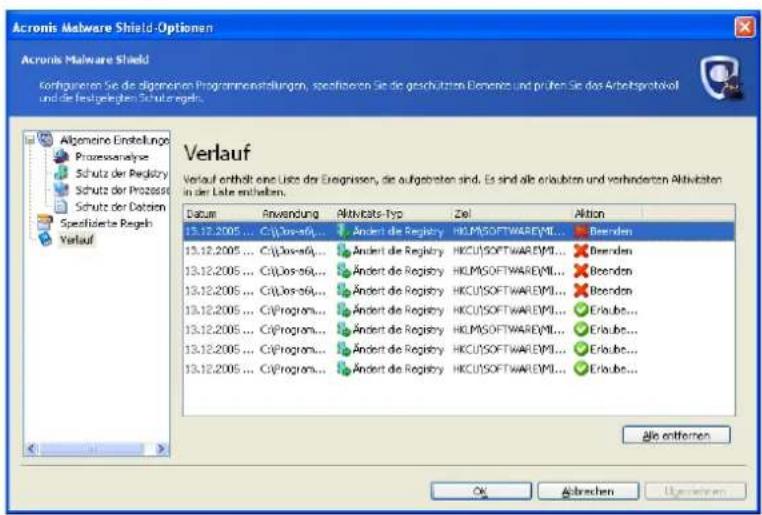Click the Schutz der Dateien document icon
The height and width of the screenshot is (515, 762).
pos(61,206)
